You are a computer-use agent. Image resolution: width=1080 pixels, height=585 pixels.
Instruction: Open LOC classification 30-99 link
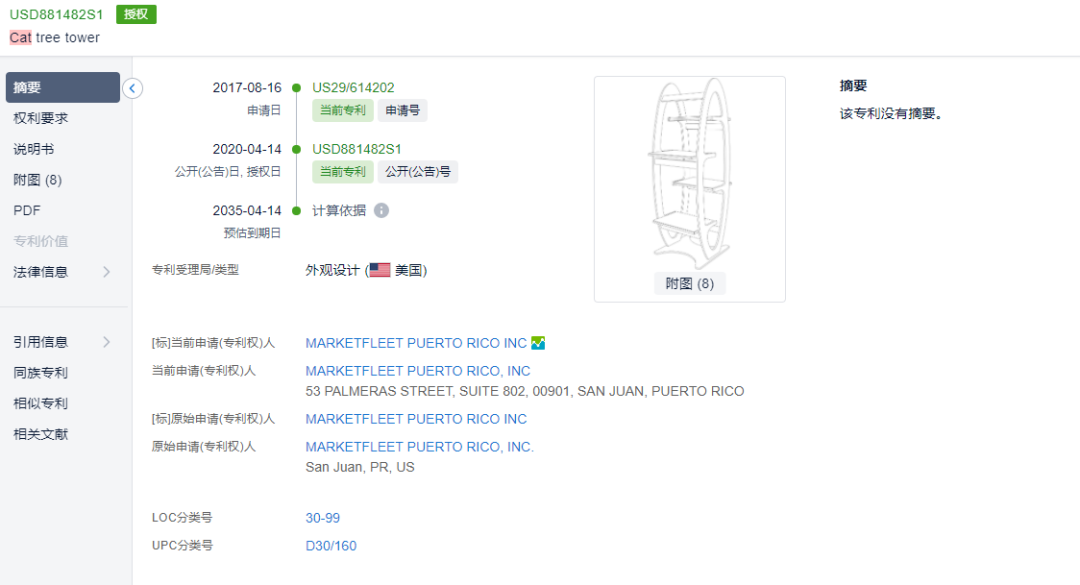322,517
